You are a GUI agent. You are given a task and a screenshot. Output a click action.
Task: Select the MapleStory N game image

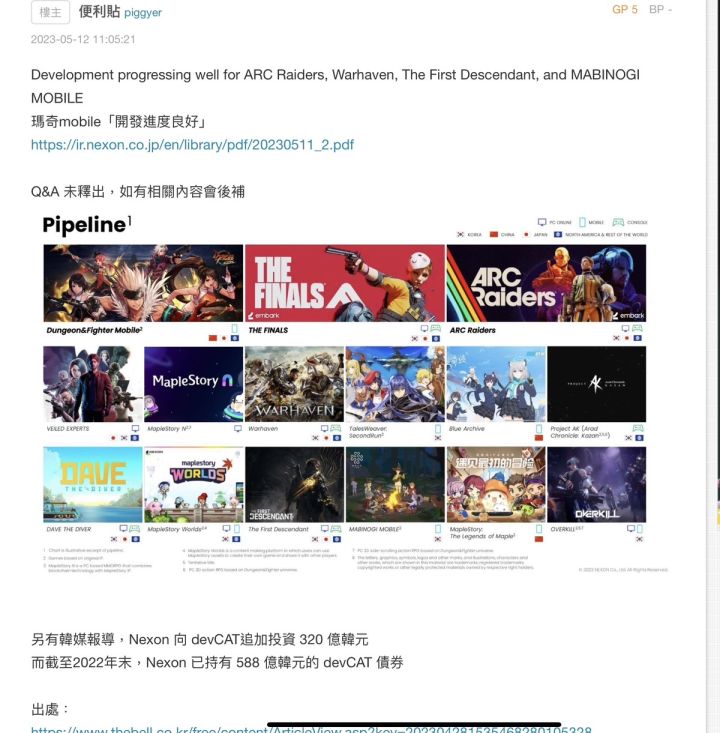194,384
